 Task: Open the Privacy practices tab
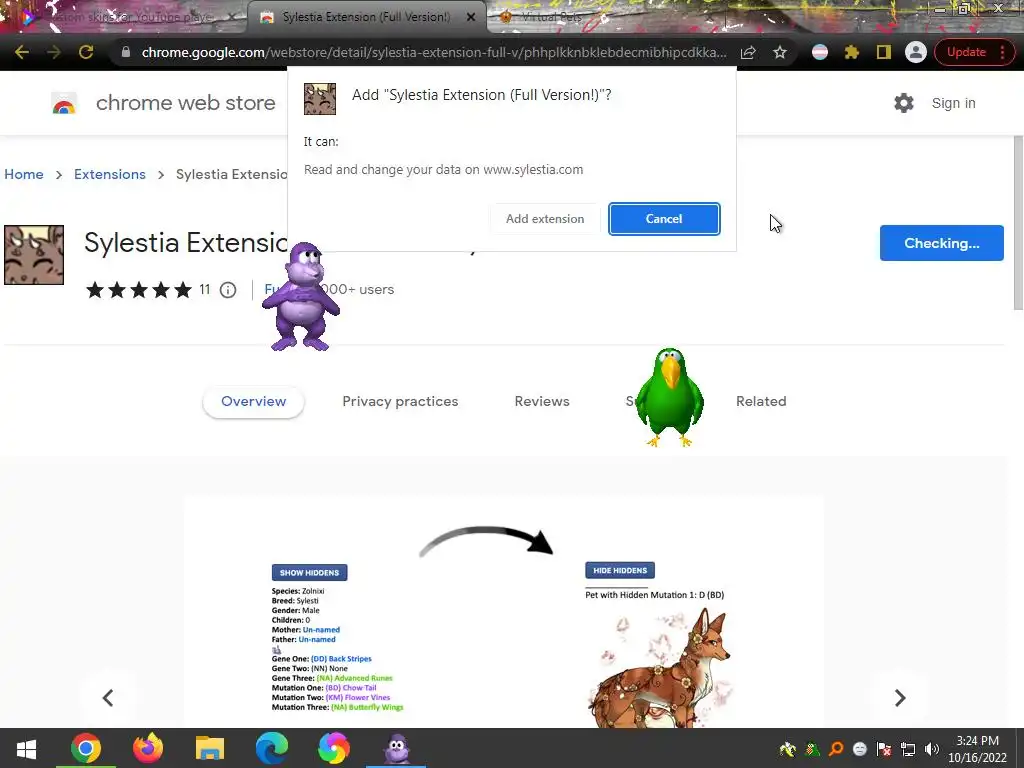coord(400,402)
